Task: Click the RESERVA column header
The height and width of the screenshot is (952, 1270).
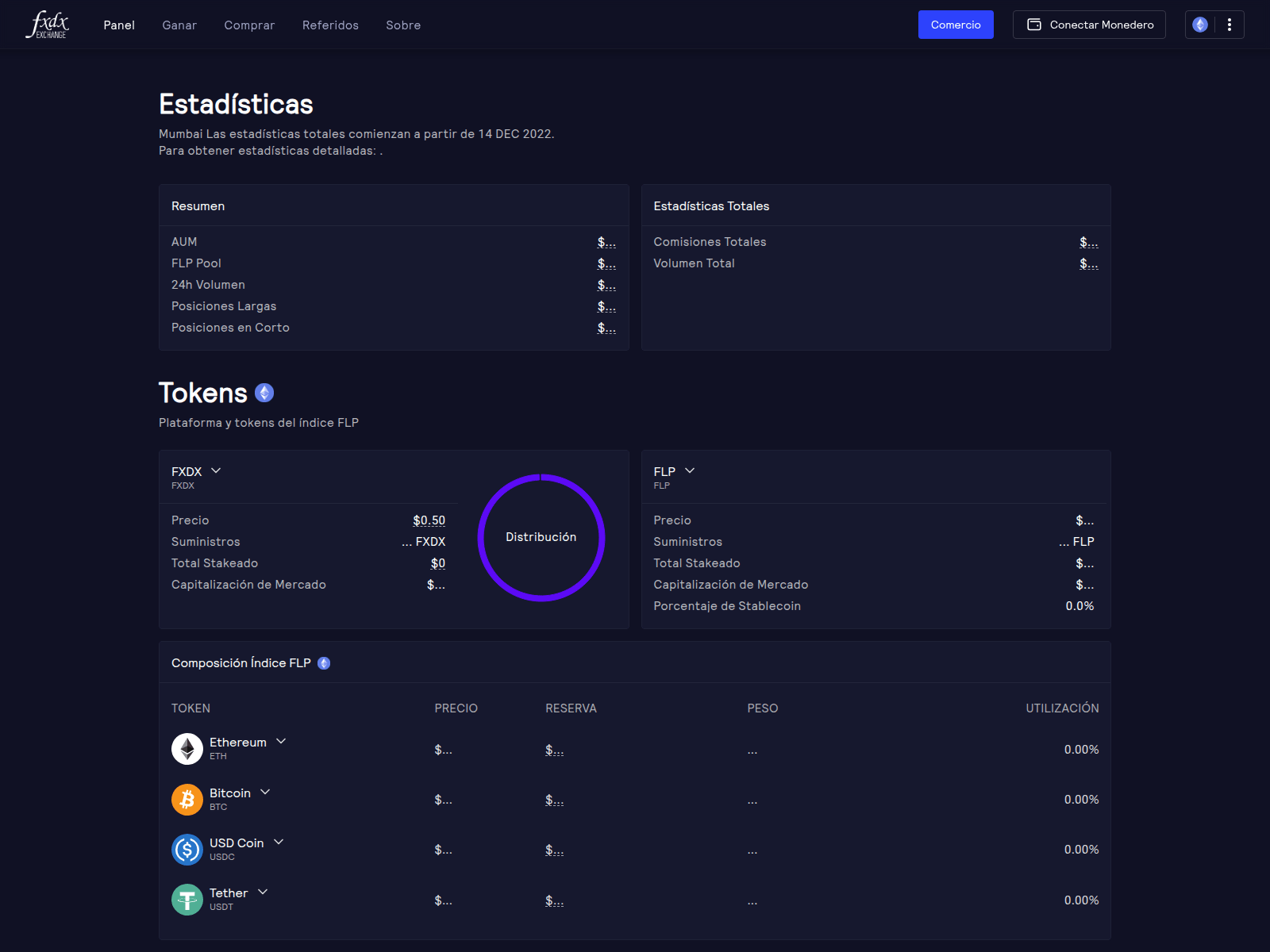Action: pos(571,708)
